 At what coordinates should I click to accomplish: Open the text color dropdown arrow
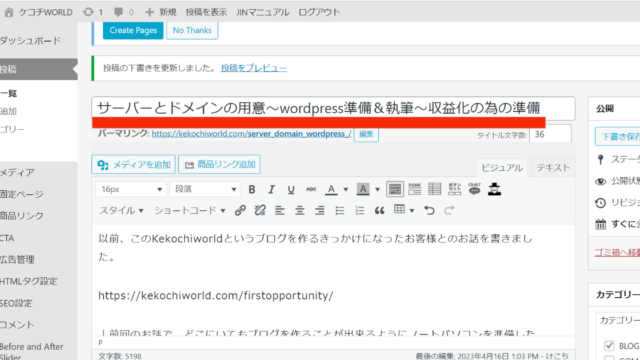click(x=346, y=189)
